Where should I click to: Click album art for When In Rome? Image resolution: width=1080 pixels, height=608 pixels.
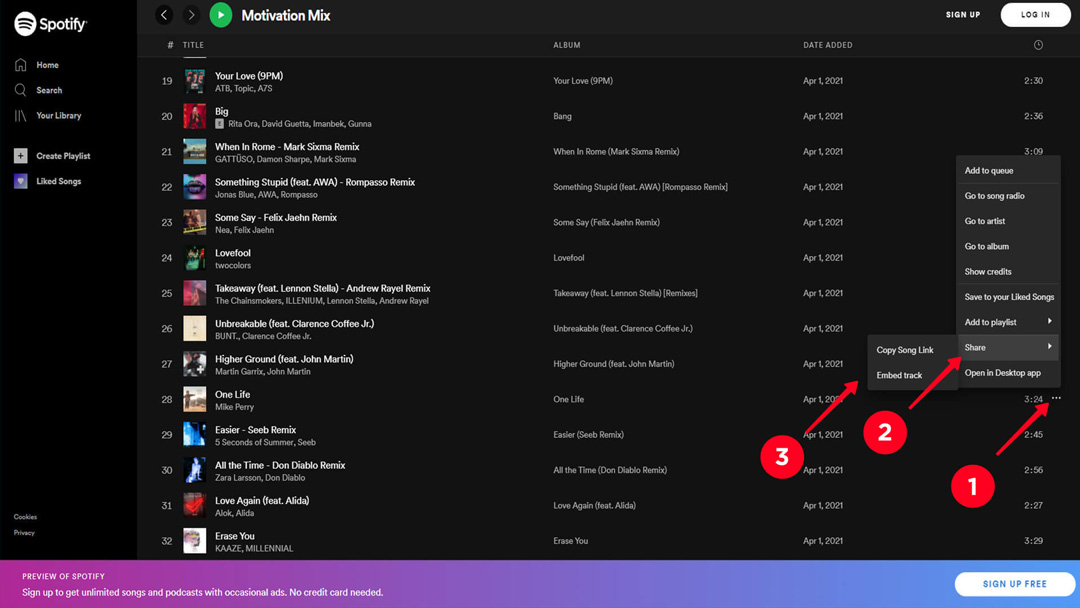point(194,151)
